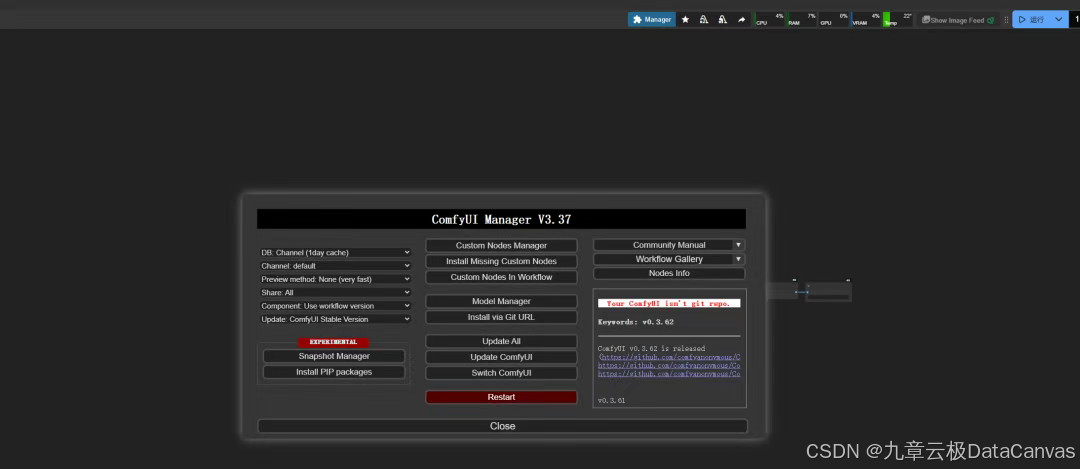Click Switch ComfyUI button
Viewport: 1080px width, 469px height.
501,373
